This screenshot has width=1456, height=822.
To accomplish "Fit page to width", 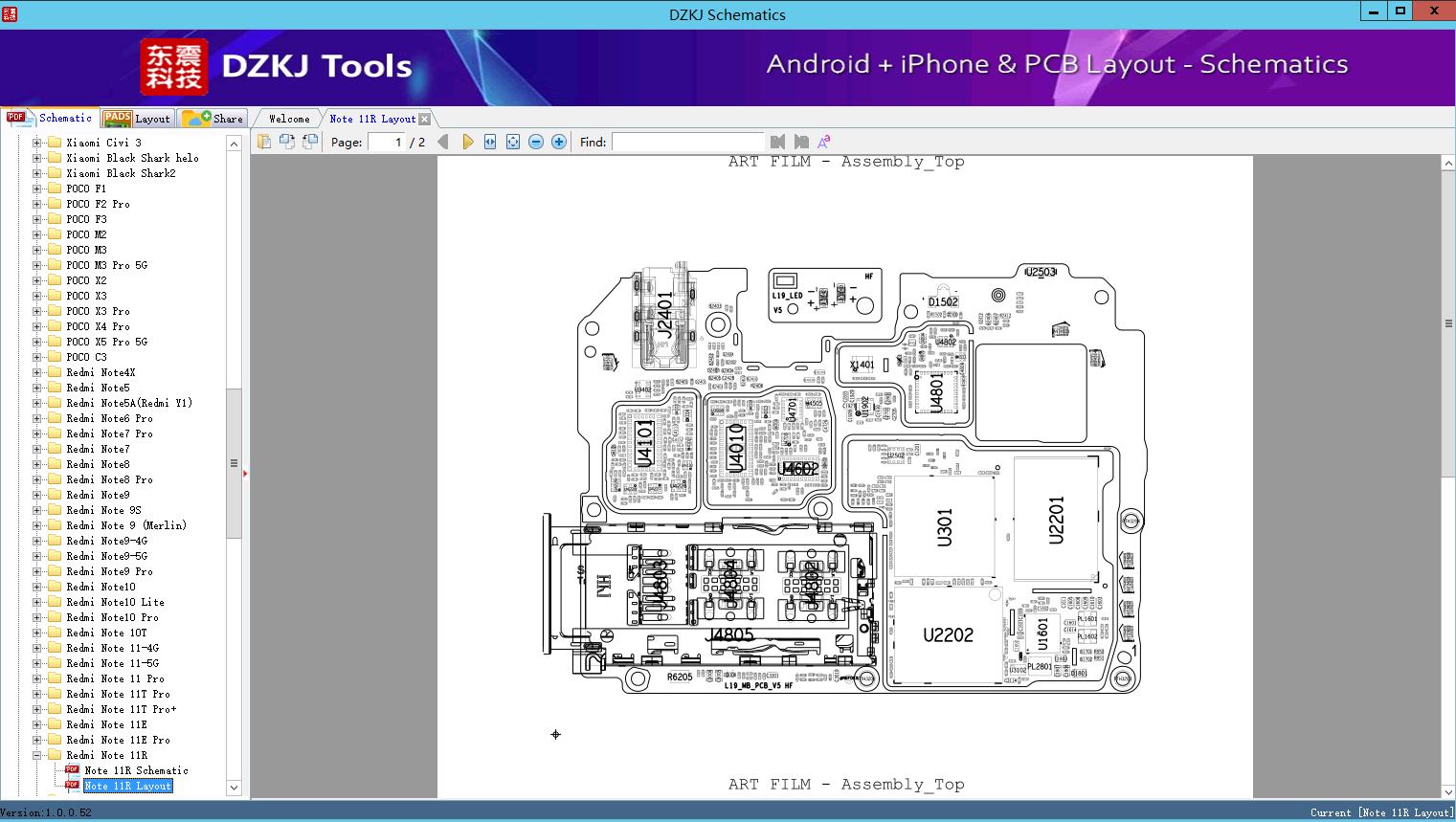I will (490, 142).
